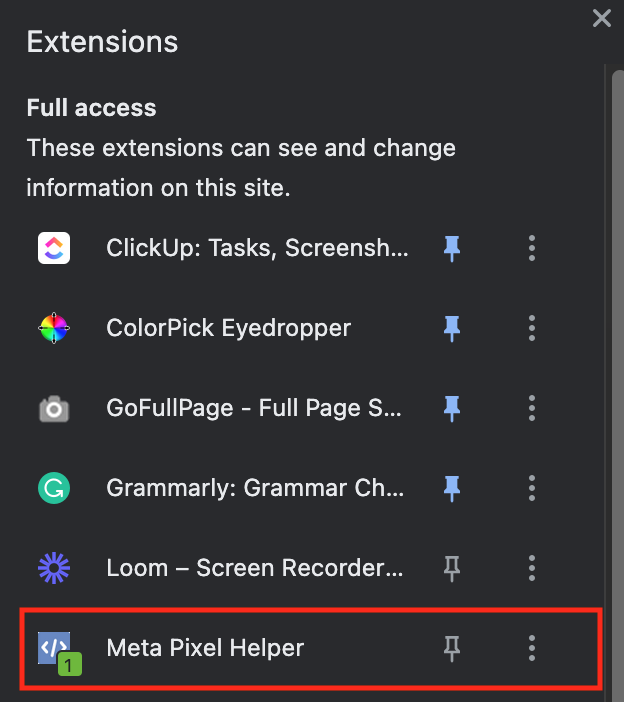Select ColorPick Eyedropper extension name
The width and height of the screenshot is (624, 702).
[x=228, y=328]
